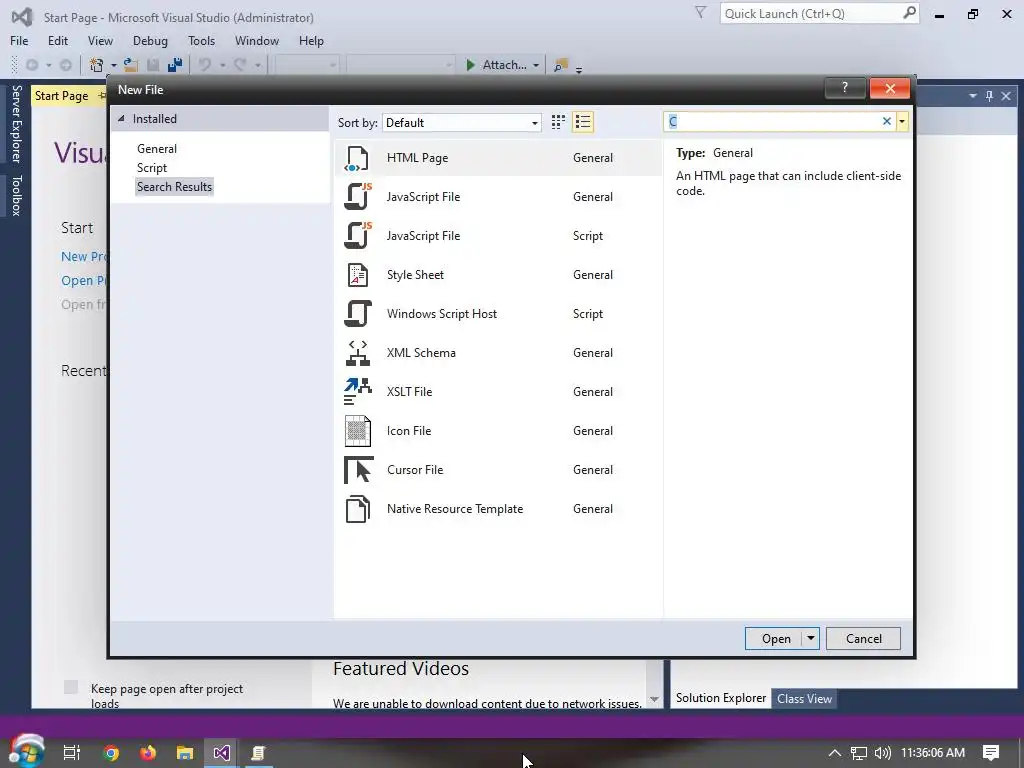This screenshot has height=768, width=1024.
Task: Click the taskbar clock
Action: click(933, 753)
